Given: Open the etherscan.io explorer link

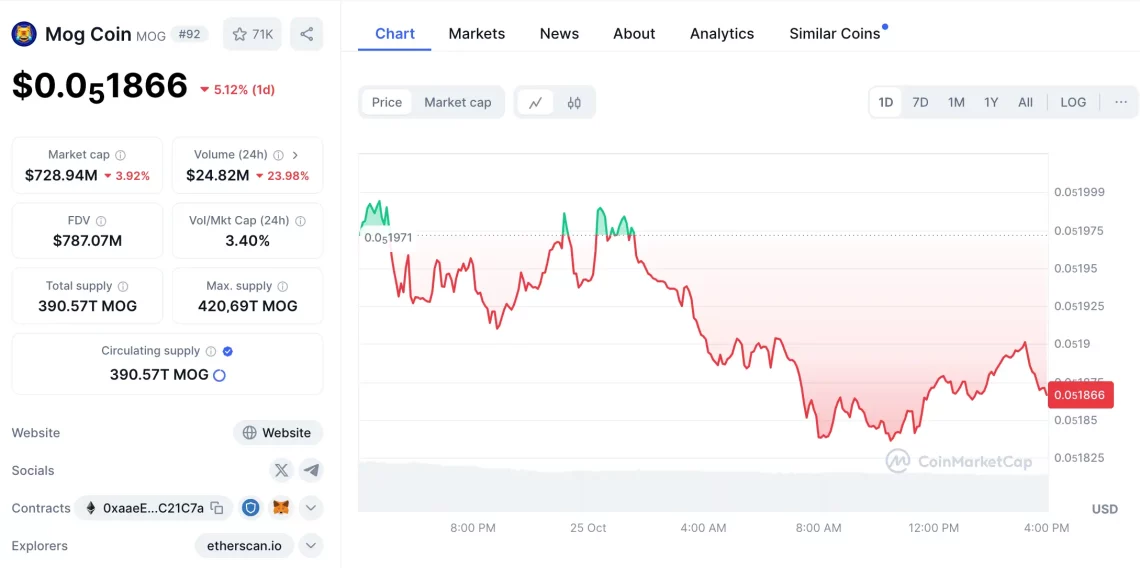Looking at the screenshot, I should pos(244,546).
